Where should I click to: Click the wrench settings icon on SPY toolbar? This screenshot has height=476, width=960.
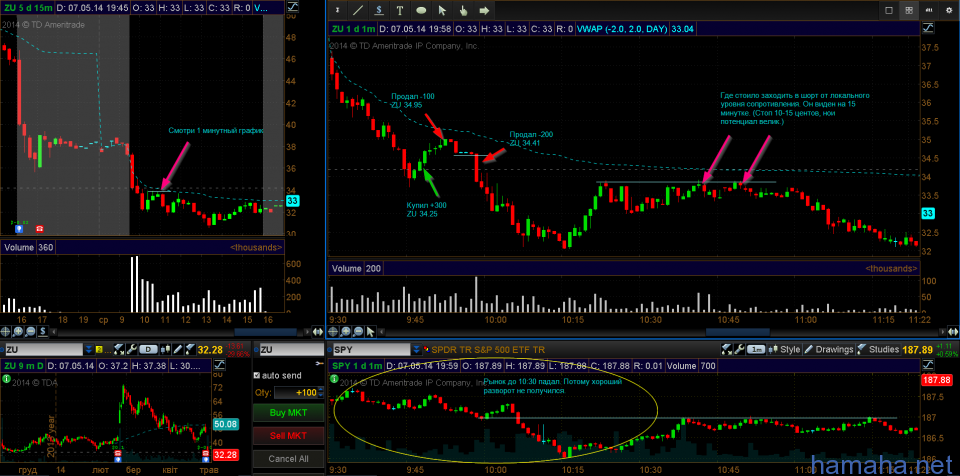pyautogui.click(x=740, y=350)
